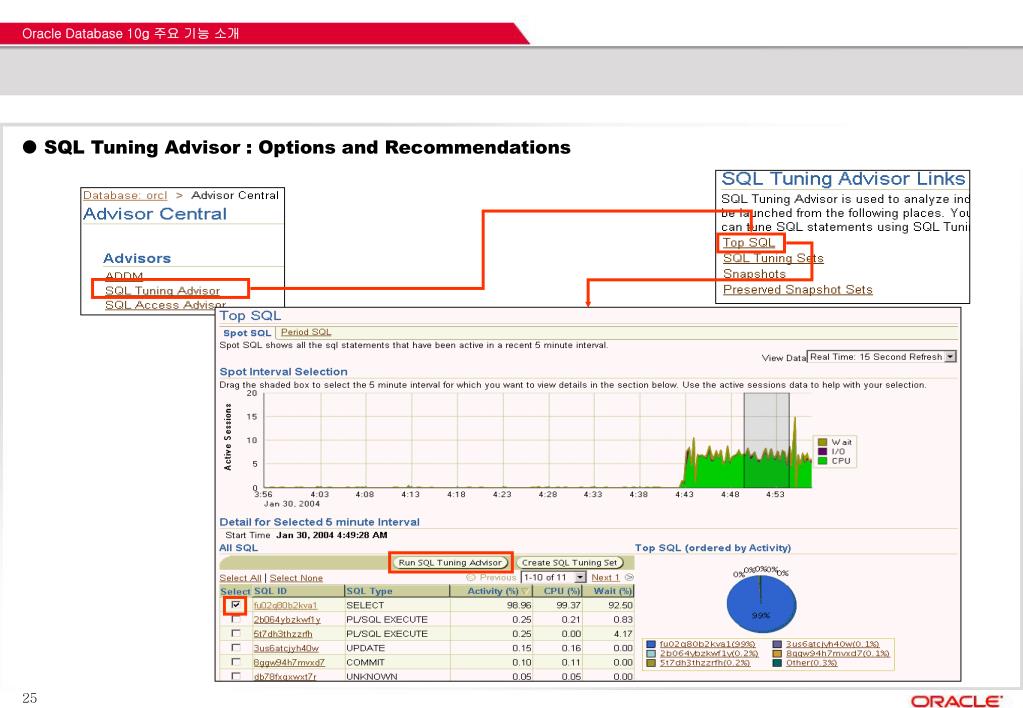Check the box for 5t7dh3thzzrfh row
The width and height of the screenshot is (1023, 708).
(236, 633)
